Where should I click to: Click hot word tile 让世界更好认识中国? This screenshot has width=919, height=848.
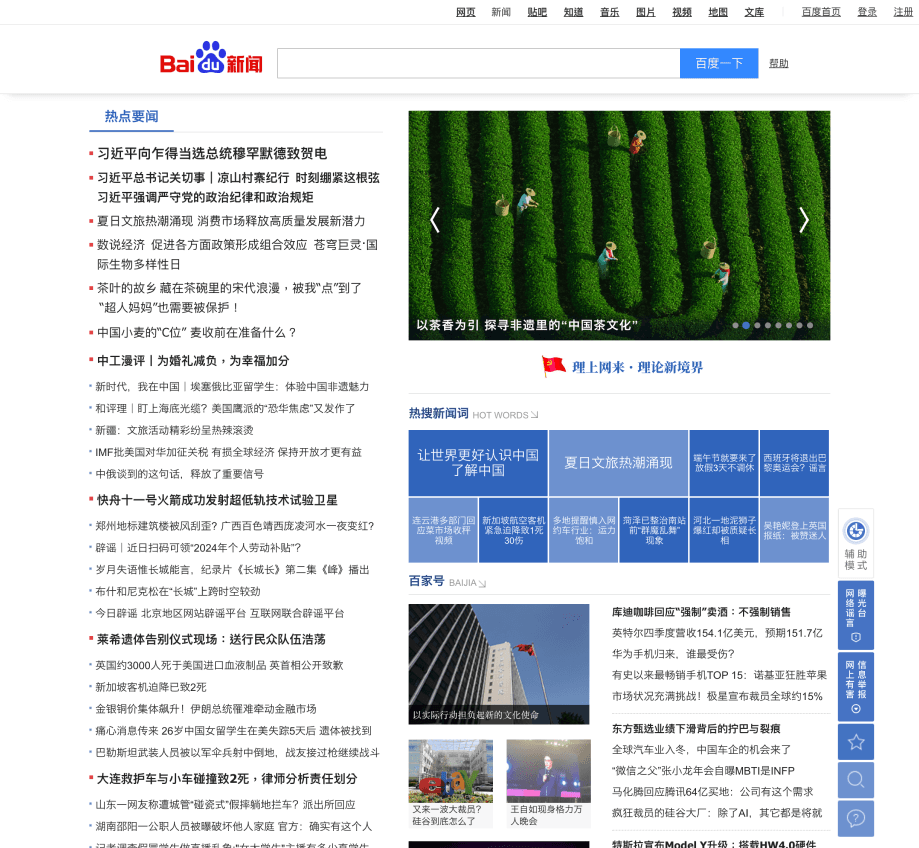(478, 463)
